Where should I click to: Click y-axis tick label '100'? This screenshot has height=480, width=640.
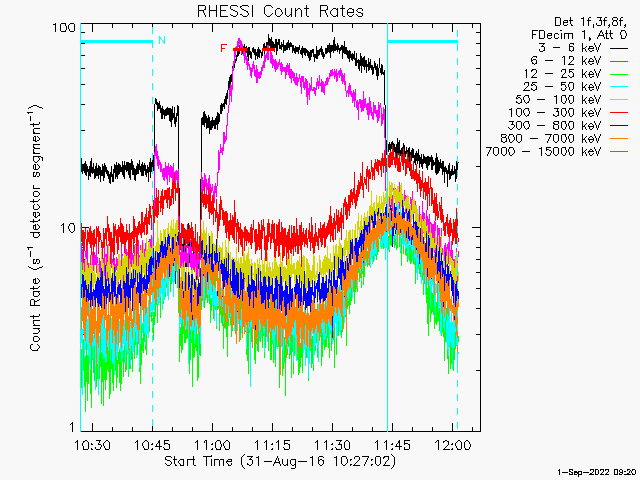tap(64, 28)
